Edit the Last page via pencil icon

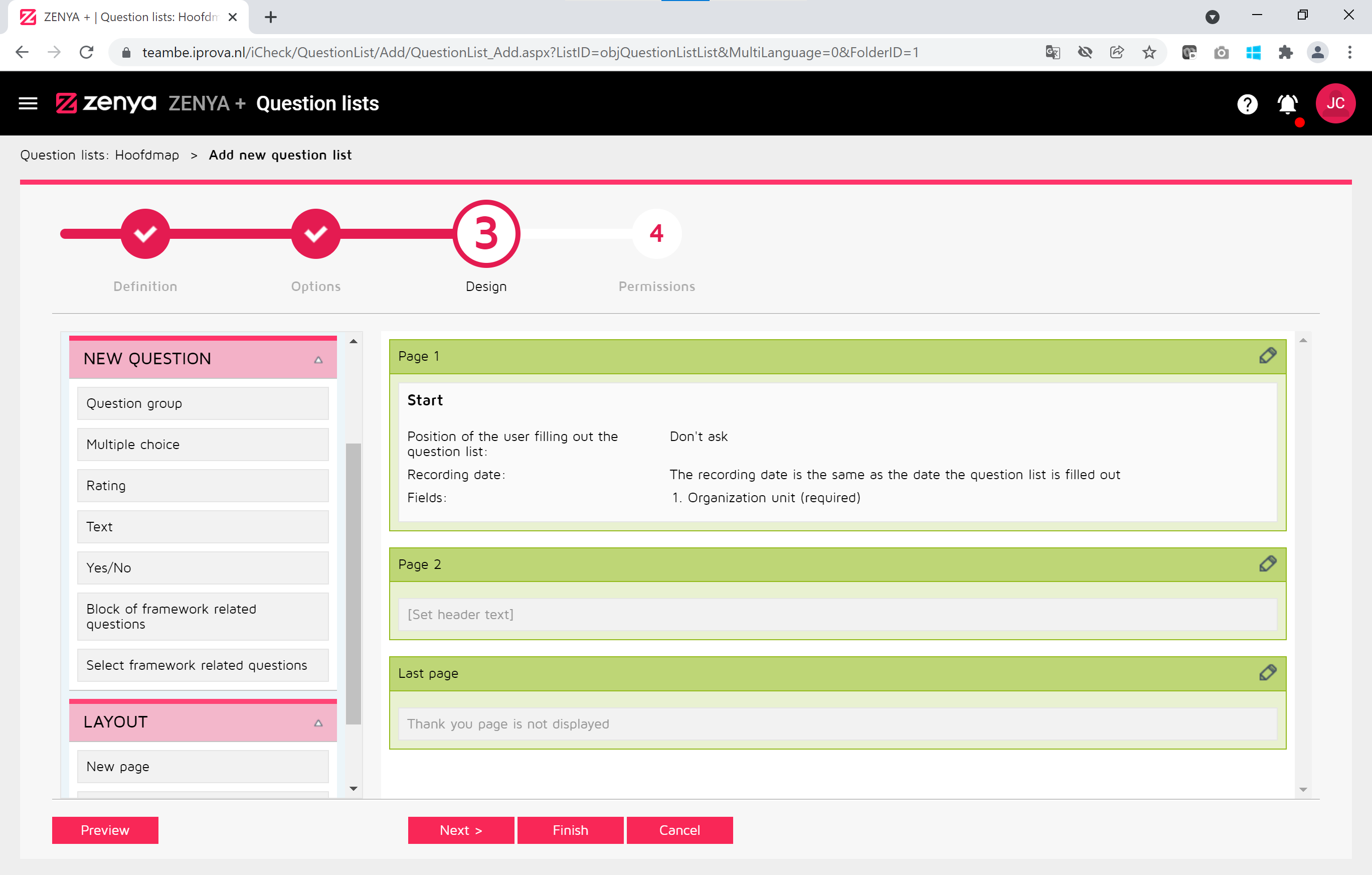click(1267, 673)
